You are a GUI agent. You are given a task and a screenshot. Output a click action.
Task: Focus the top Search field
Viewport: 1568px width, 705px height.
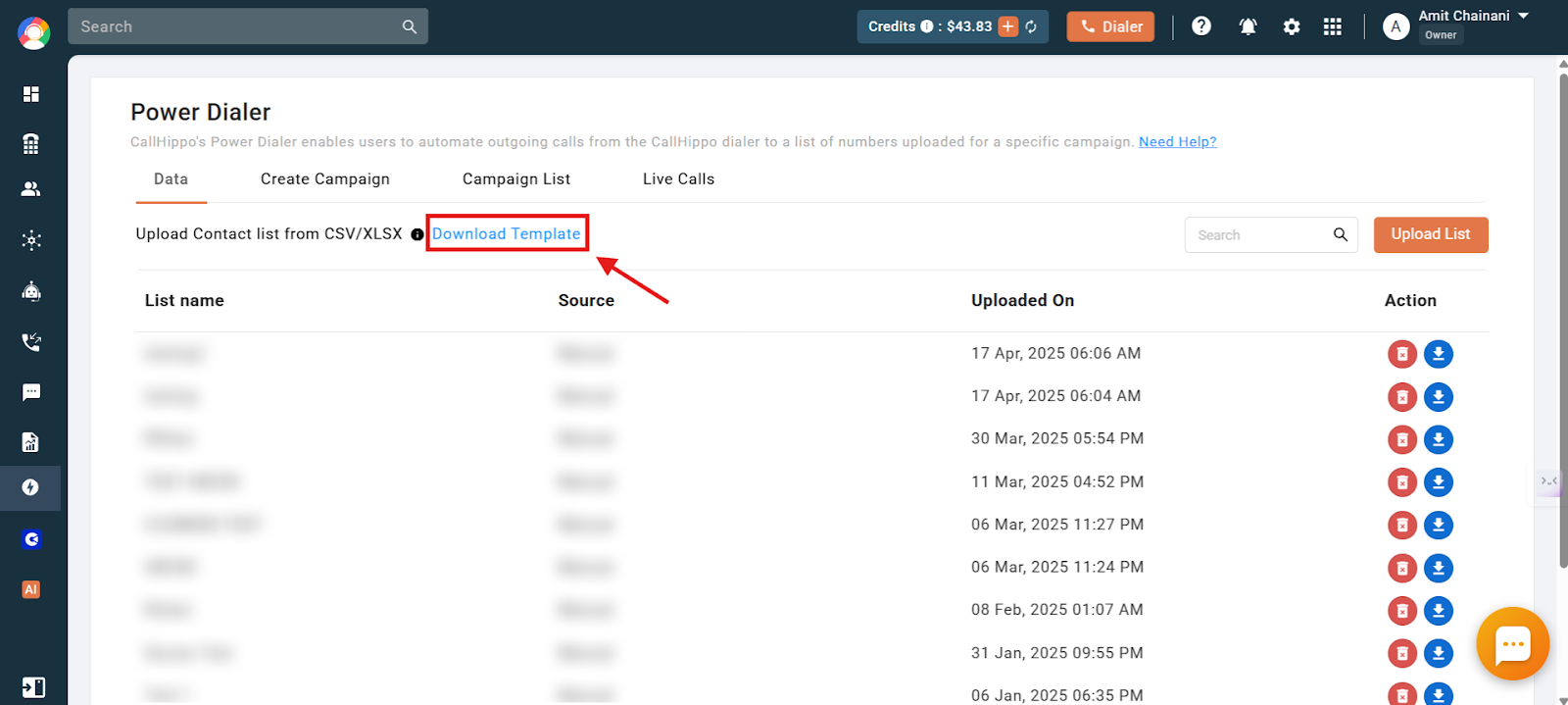(x=248, y=26)
